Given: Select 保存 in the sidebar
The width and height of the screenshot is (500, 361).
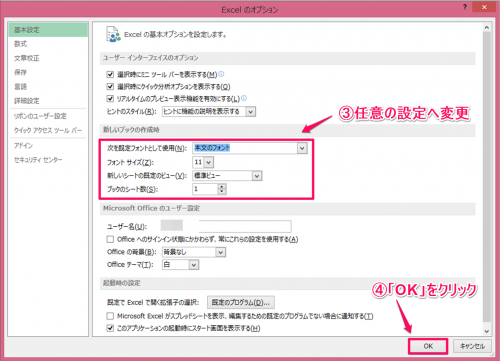Looking at the screenshot, I should pos(48,72).
